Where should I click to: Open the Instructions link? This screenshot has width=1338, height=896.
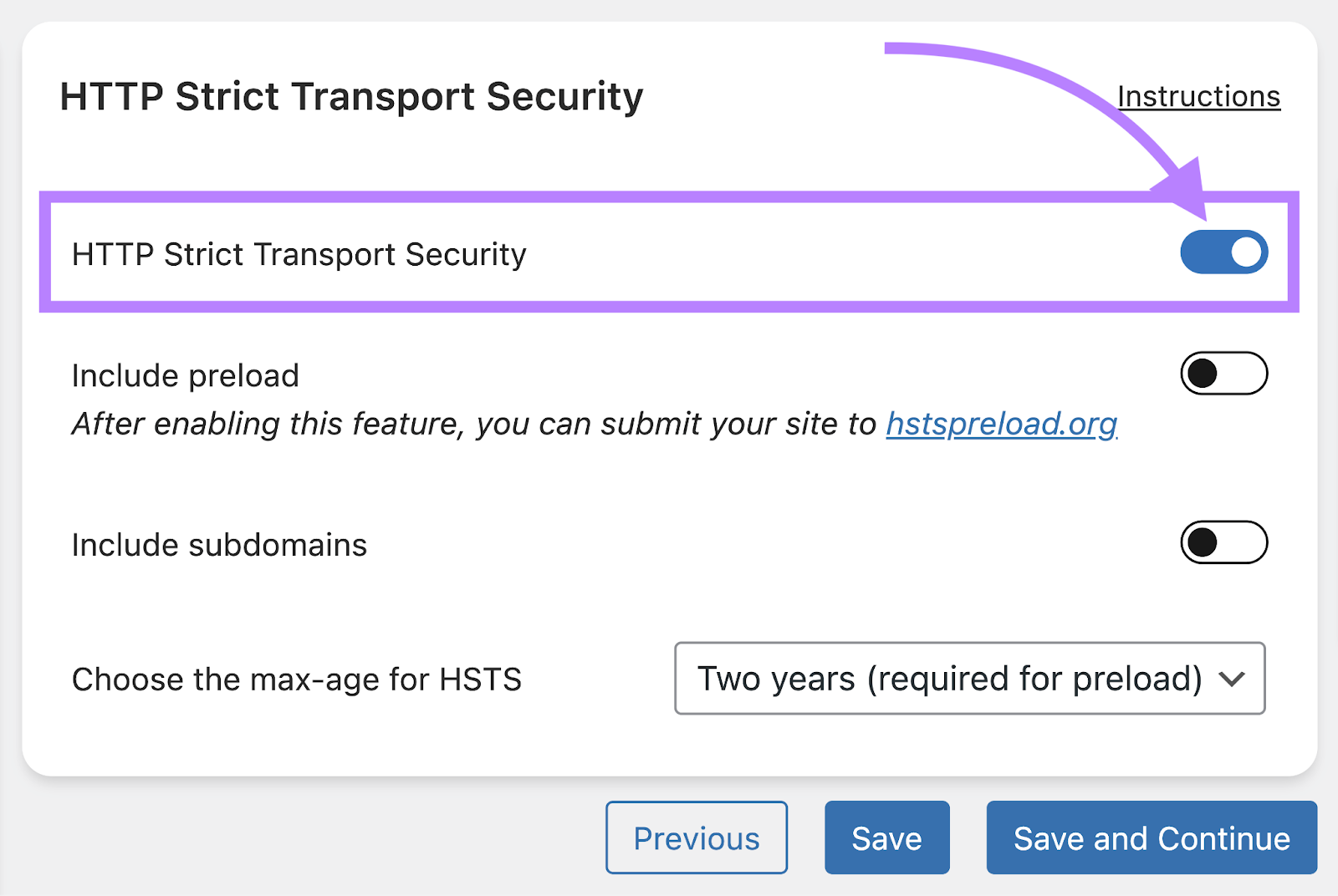pos(1198,95)
